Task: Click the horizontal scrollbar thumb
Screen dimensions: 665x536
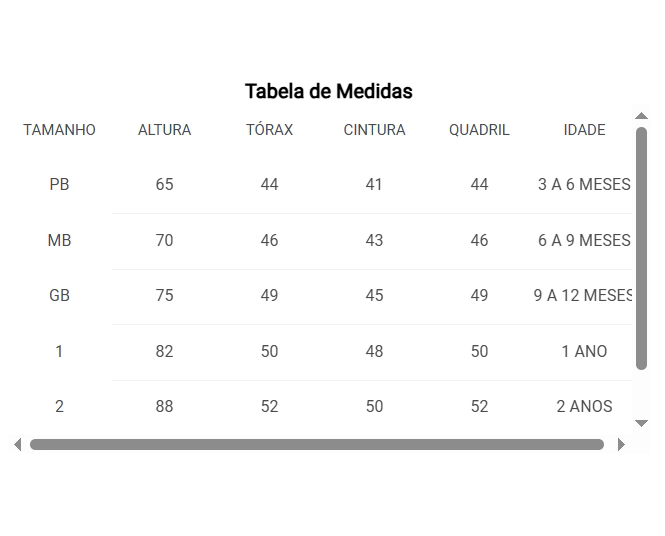Action: 317,444
